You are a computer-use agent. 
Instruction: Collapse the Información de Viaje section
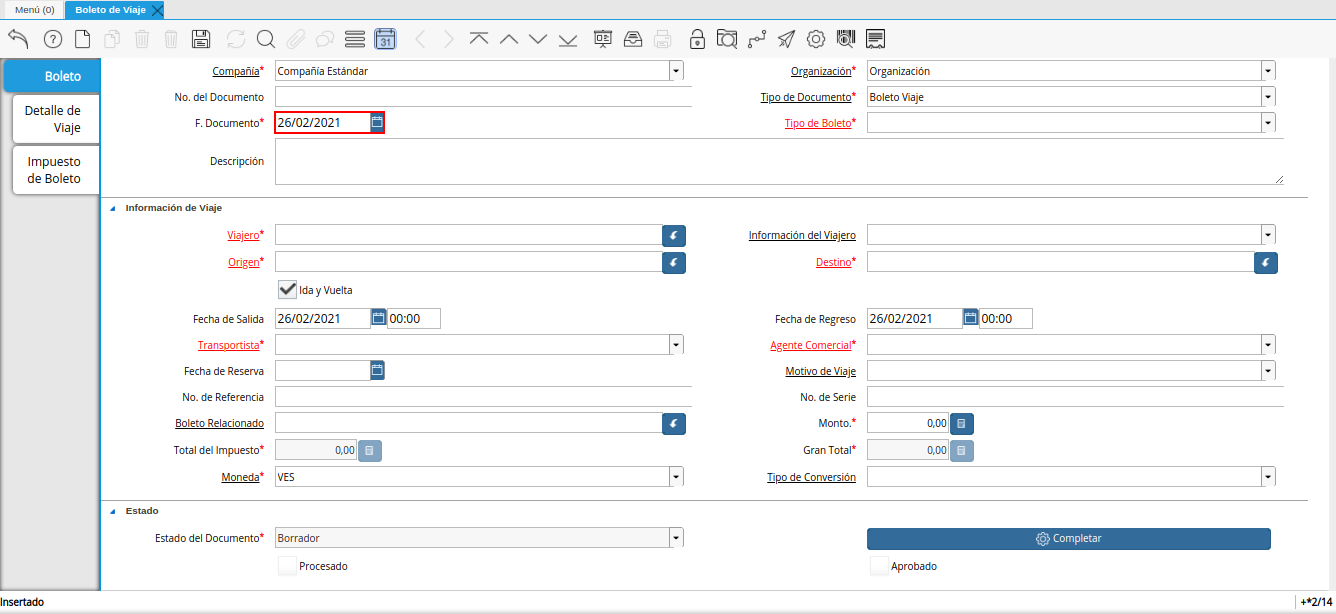coord(112,208)
